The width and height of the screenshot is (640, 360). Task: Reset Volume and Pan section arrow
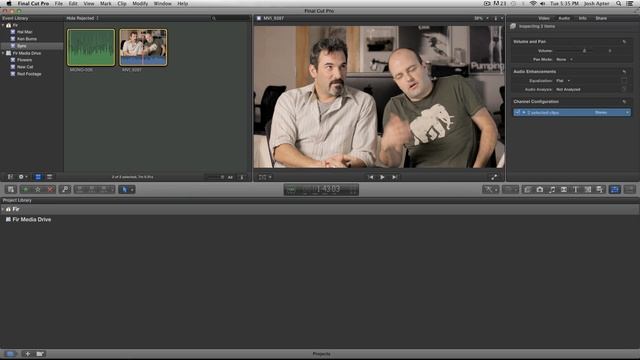tap(624, 42)
